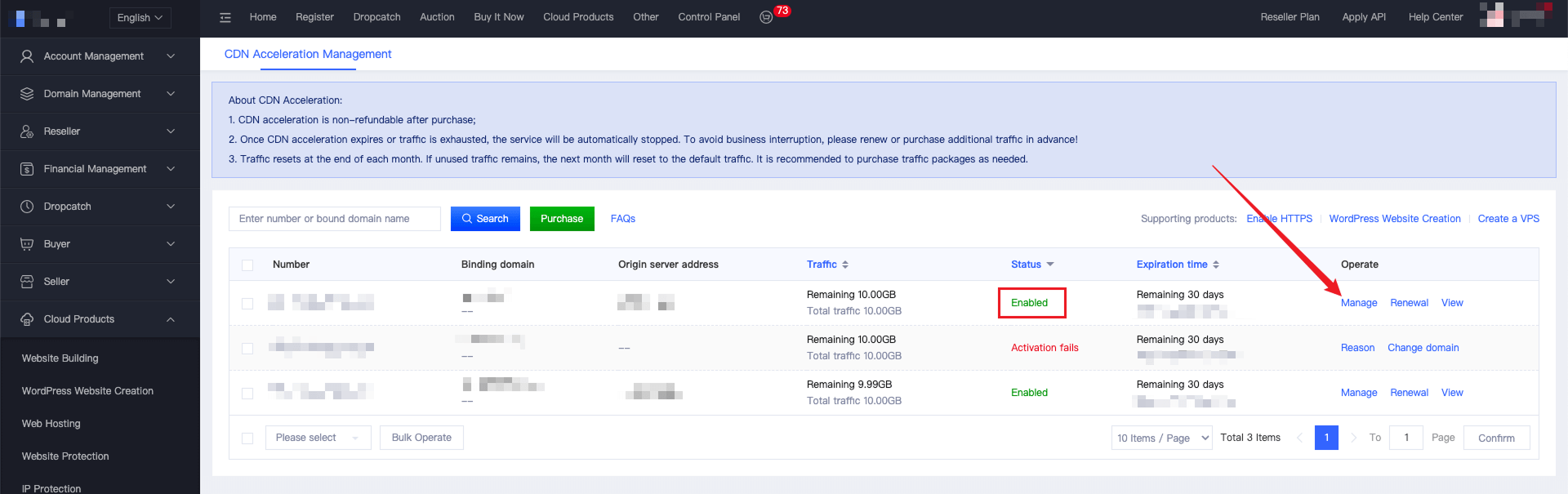This screenshot has height=494, width=1568.
Task: Expand the Reseller menu chevron
Action: coord(171,131)
